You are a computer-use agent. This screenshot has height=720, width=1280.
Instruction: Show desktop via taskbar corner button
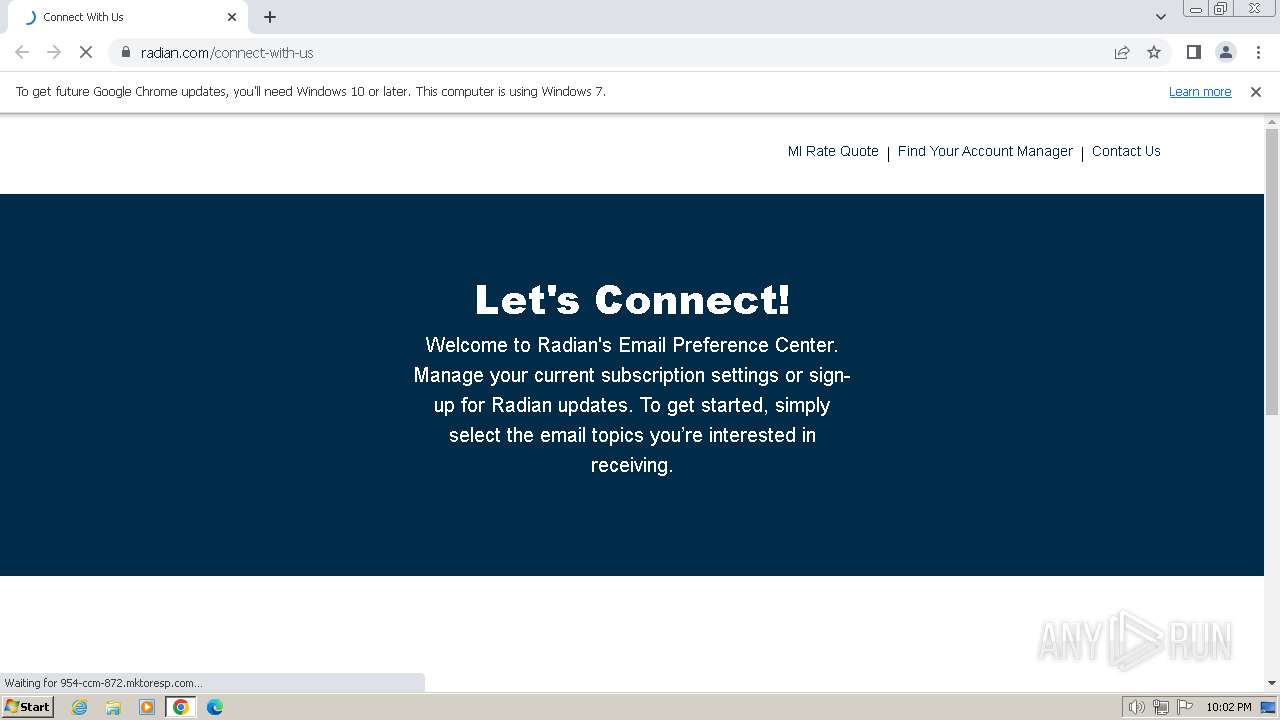pyautogui.click(x=1269, y=707)
